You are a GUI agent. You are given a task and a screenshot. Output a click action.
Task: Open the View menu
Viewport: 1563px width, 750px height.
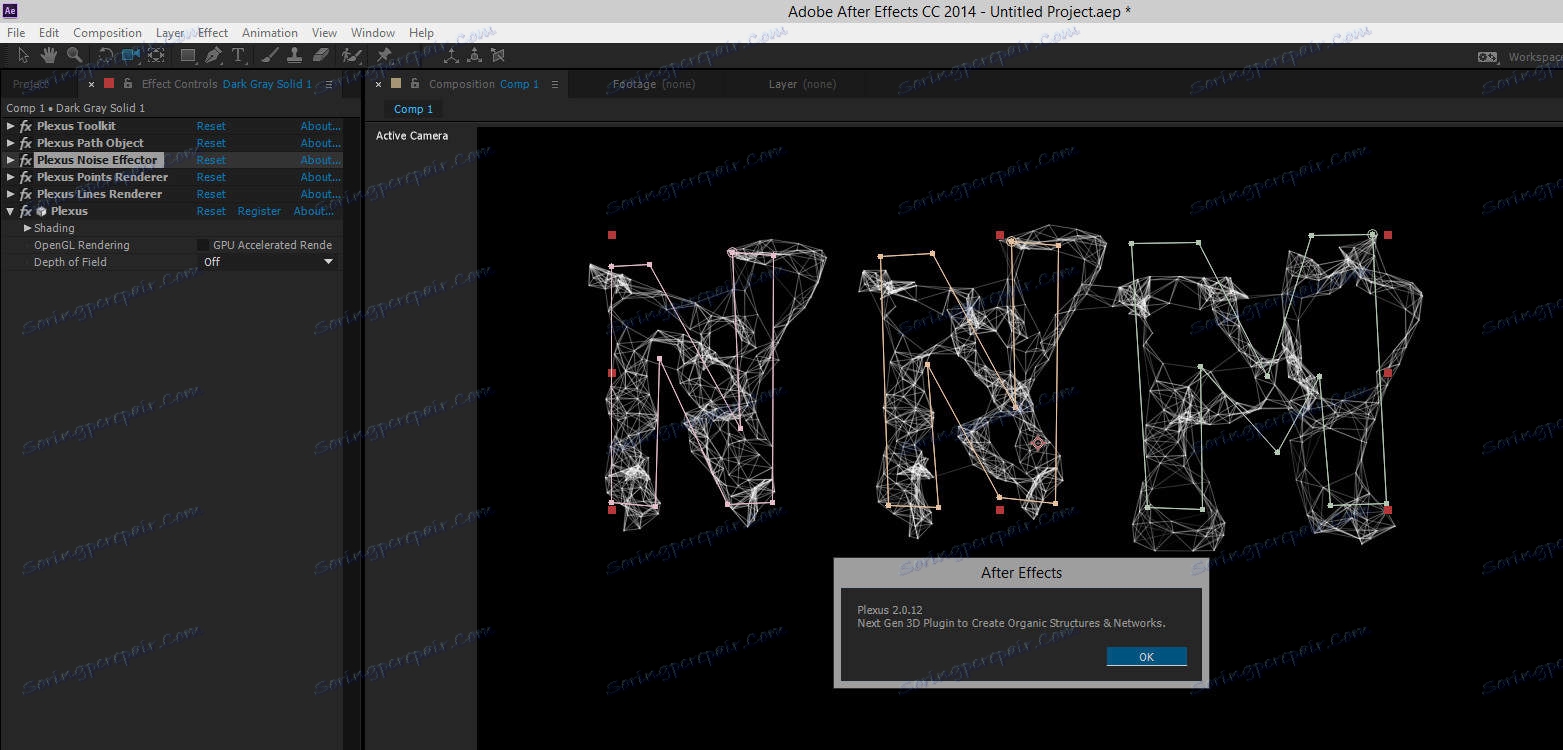[324, 33]
